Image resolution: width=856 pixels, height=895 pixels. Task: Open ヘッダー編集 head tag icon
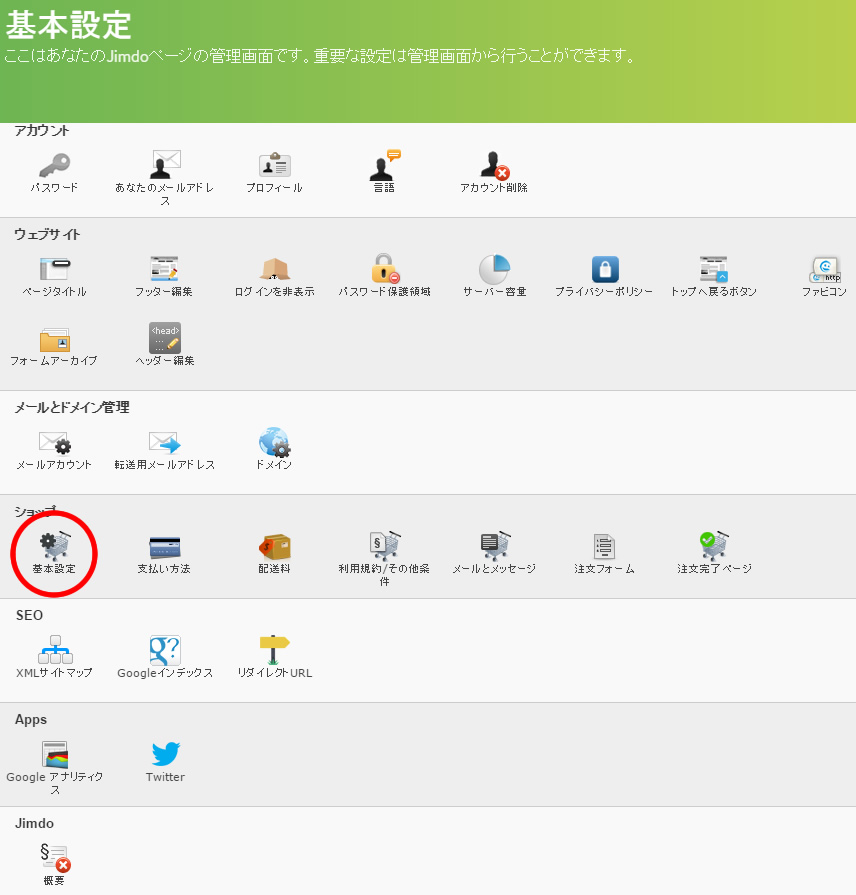click(x=165, y=338)
